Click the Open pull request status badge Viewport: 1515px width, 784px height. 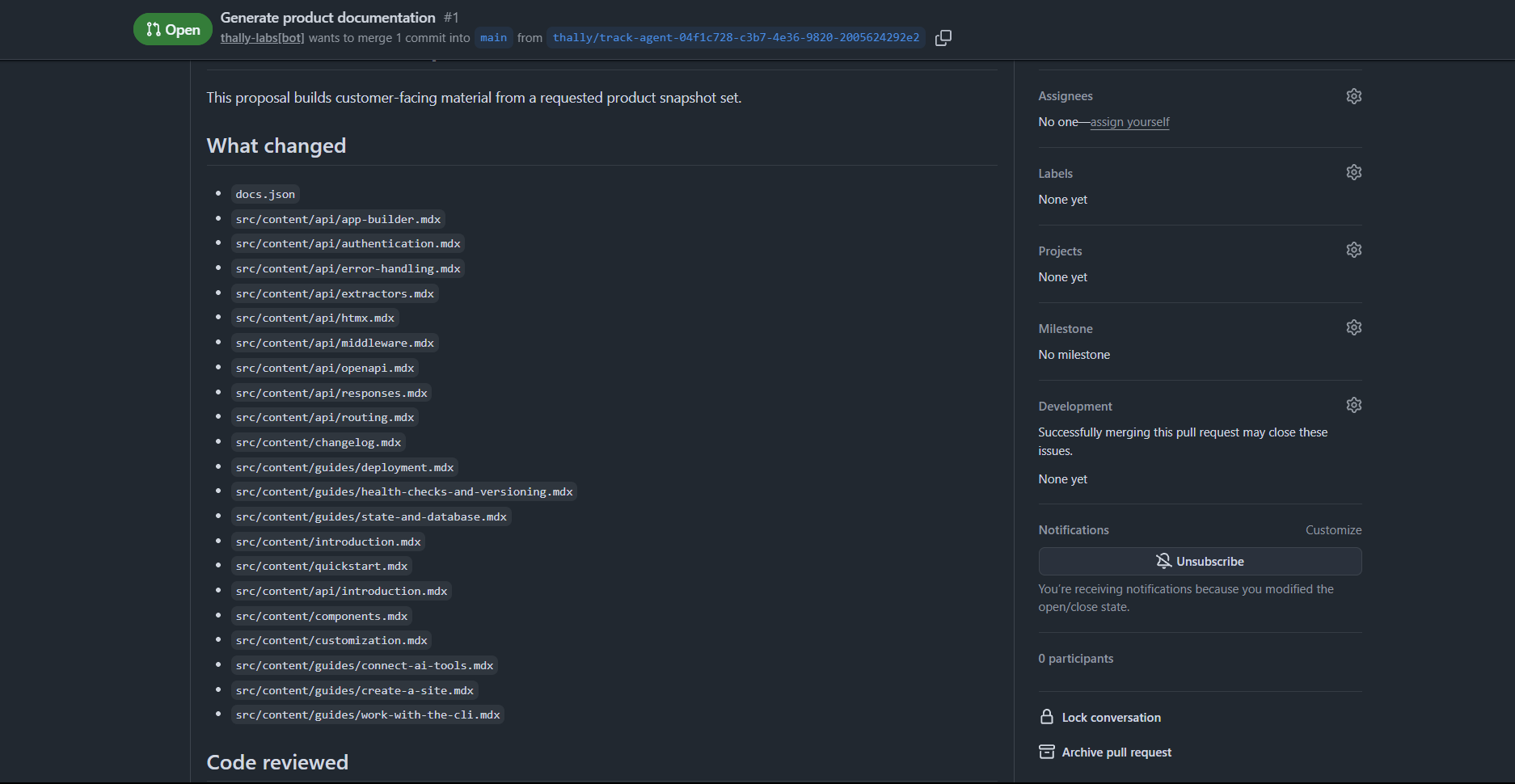pyautogui.click(x=173, y=30)
